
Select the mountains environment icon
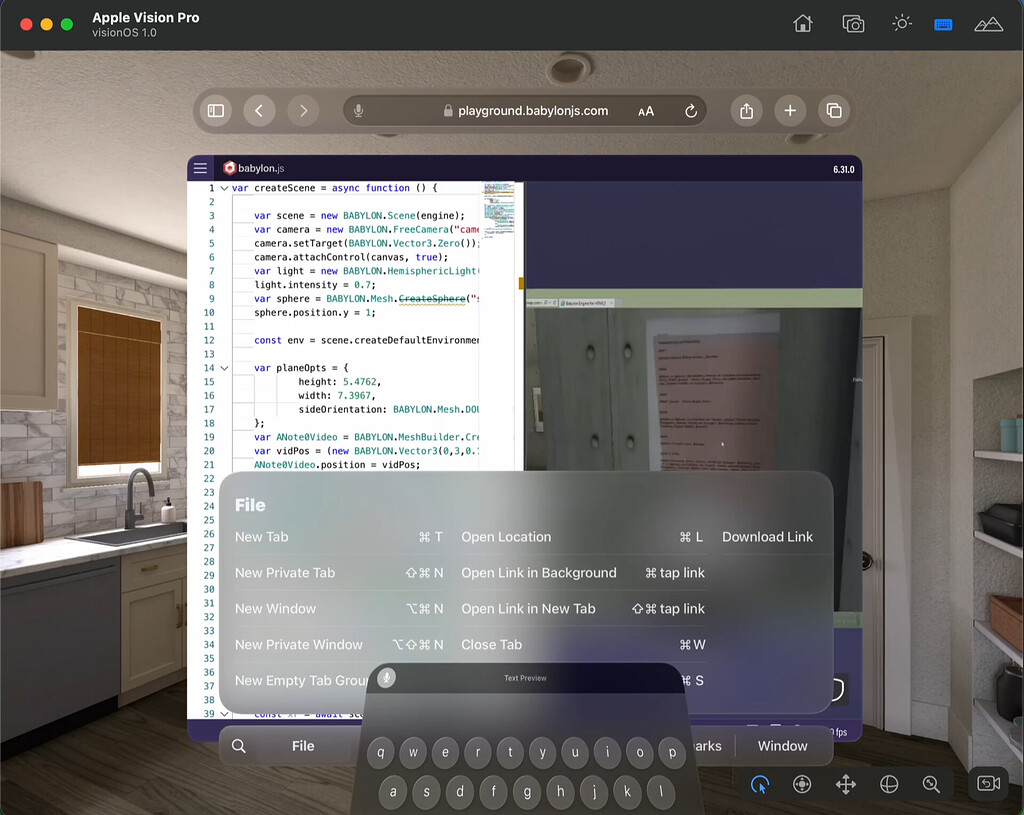point(988,23)
